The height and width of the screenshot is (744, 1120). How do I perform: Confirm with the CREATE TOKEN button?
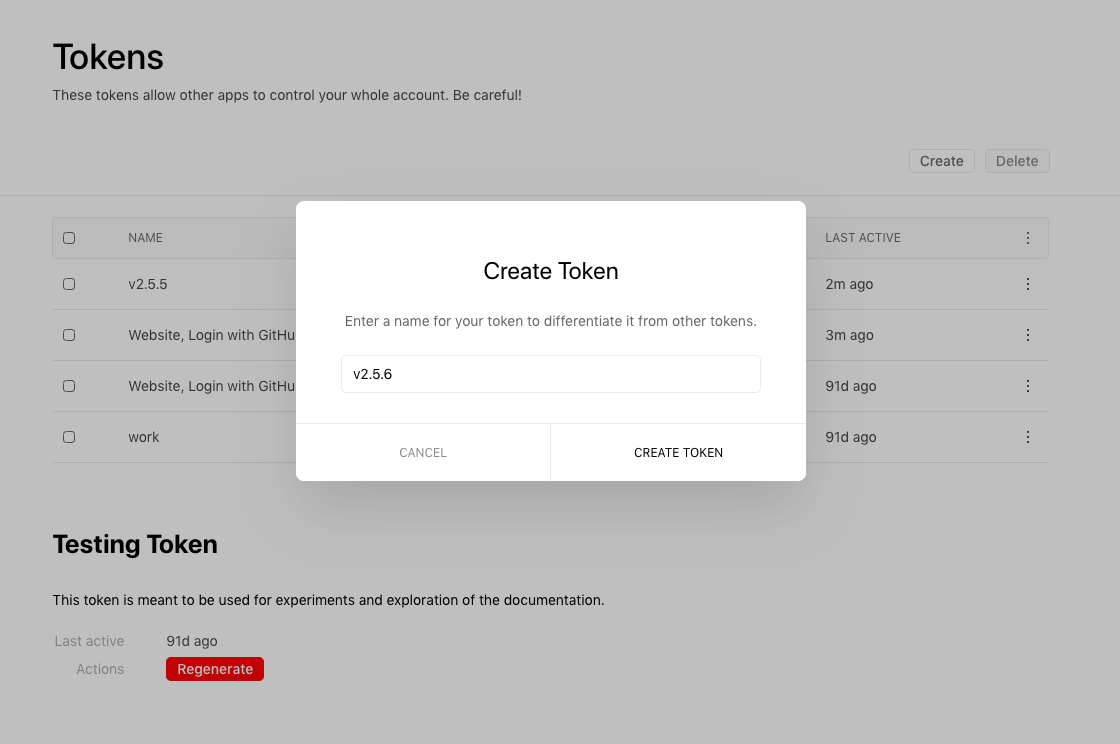point(678,453)
